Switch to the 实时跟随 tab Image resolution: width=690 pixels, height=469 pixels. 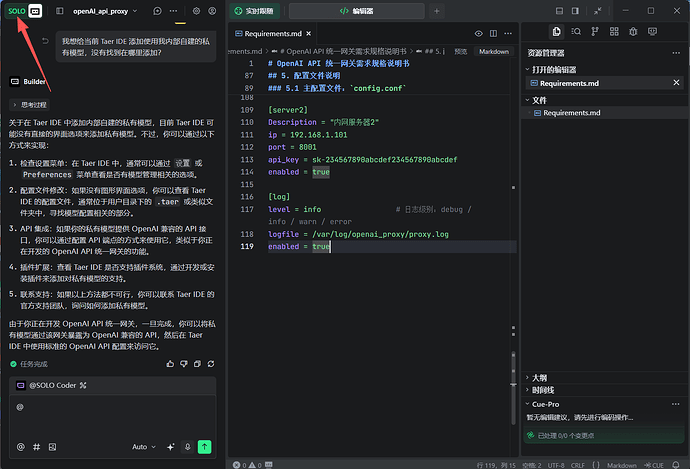point(254,11)
